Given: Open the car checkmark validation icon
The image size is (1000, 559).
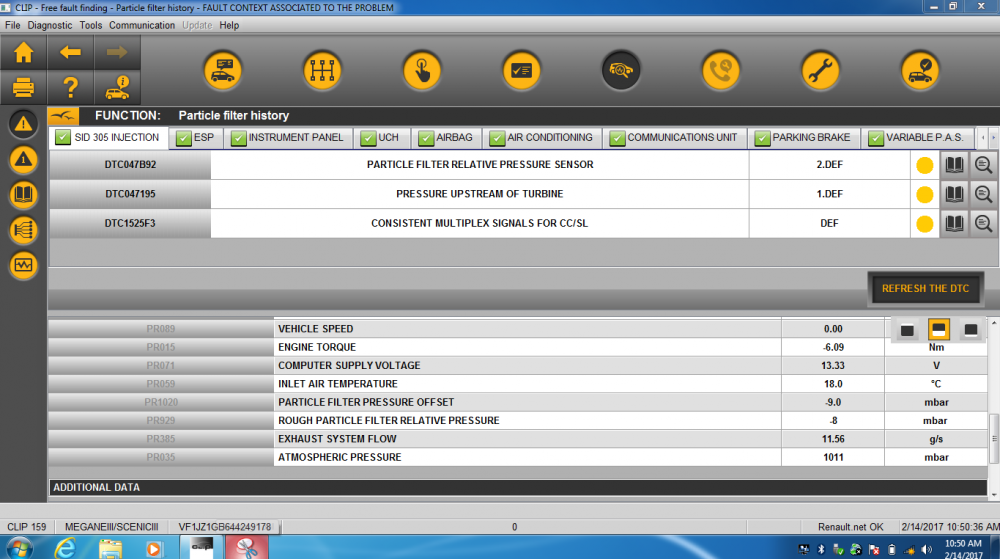Looking at the screenshot, I should (920, 70).
